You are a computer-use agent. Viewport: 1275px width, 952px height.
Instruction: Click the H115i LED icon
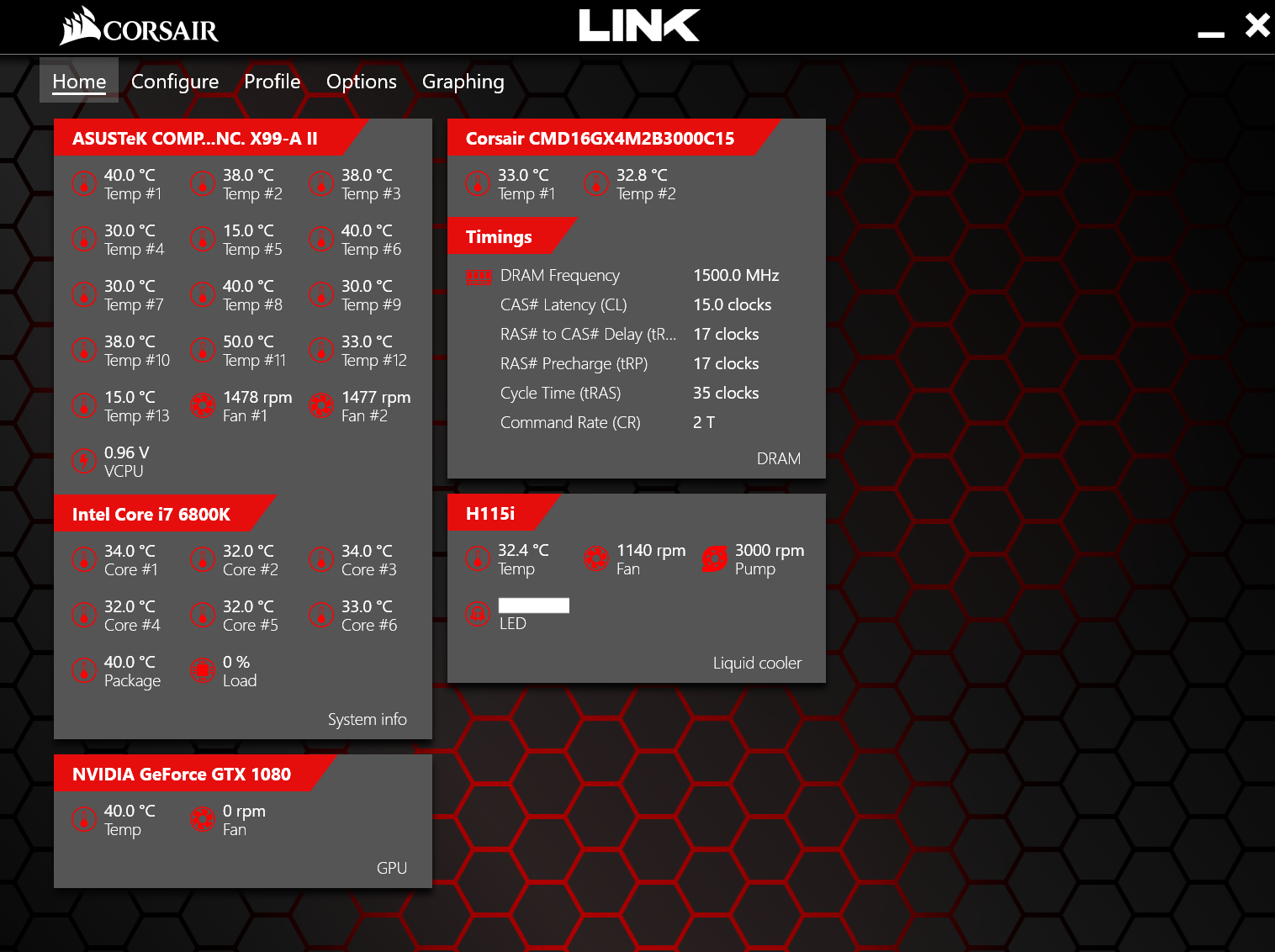coord(478,615)
